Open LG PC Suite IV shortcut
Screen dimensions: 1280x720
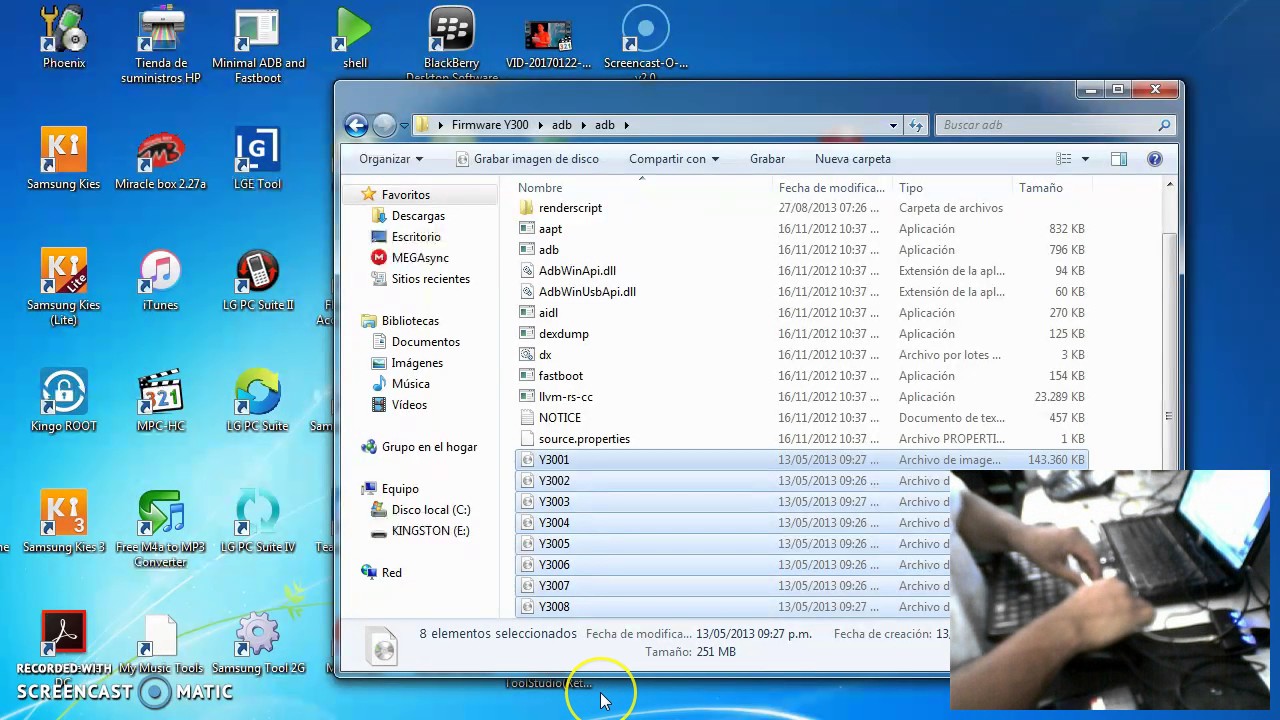[258, 522]
